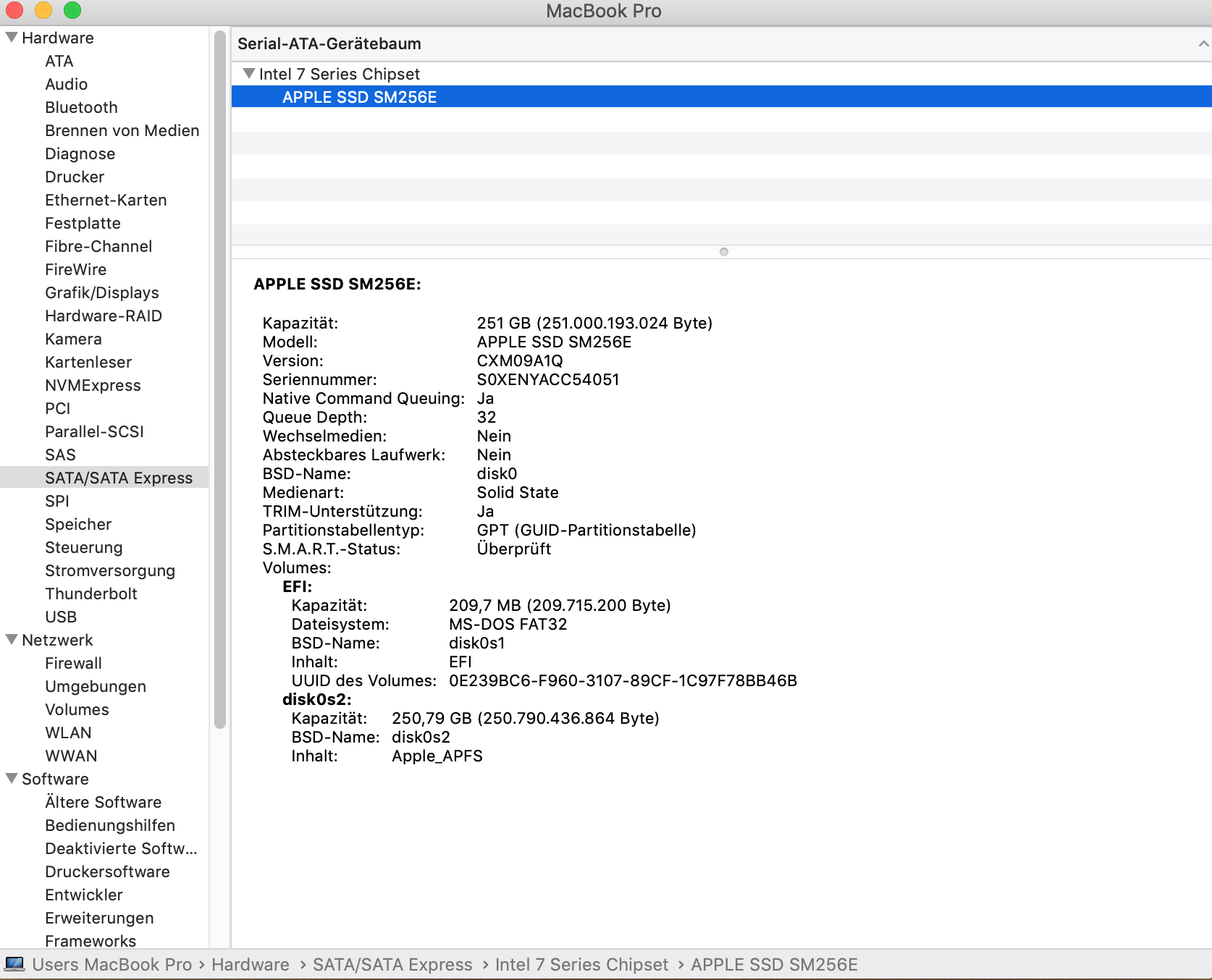Click the EFI volume UUID value
The image size is (1212, 980).
623,681
